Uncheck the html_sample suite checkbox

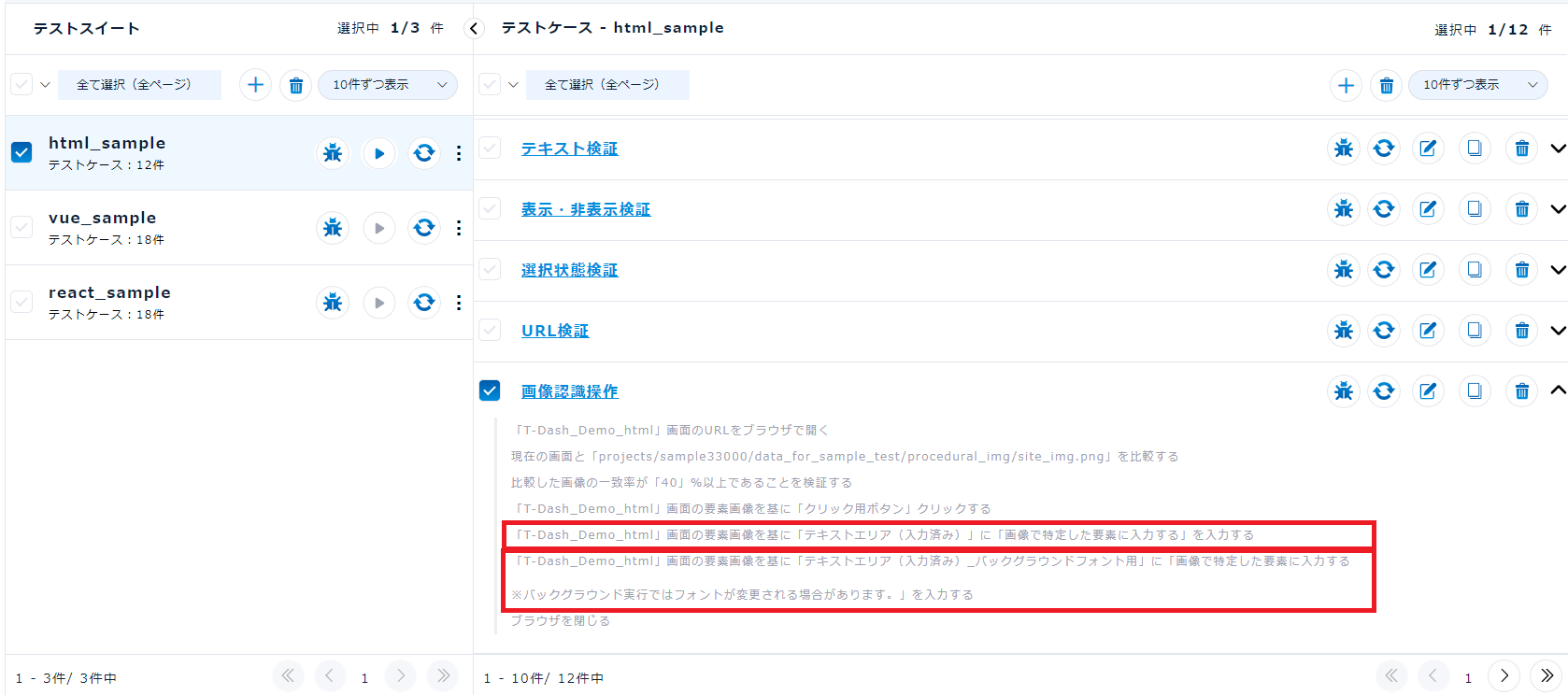pyautogui.click(x=21, y=152)
